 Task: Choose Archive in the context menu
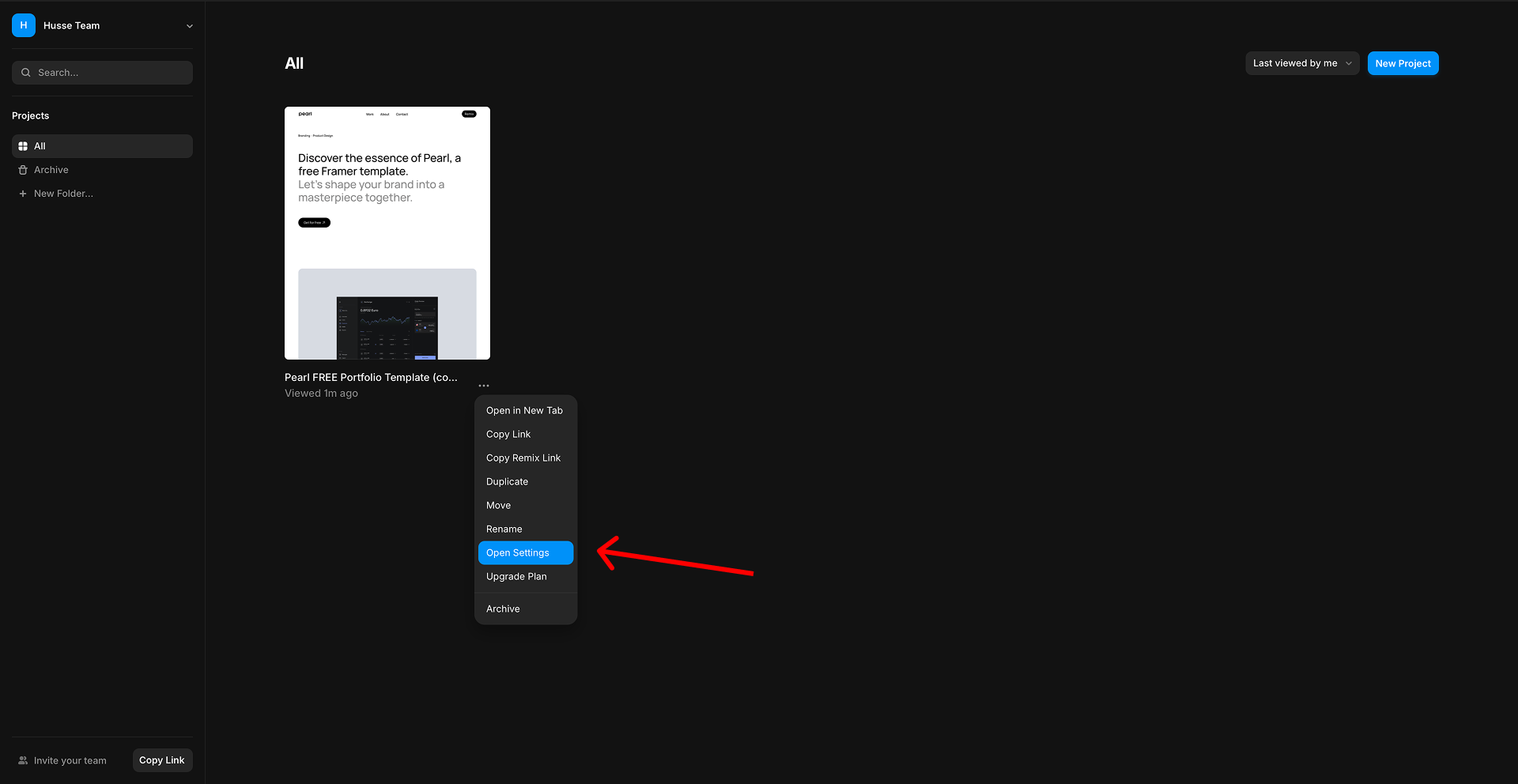tap(526, 609)
